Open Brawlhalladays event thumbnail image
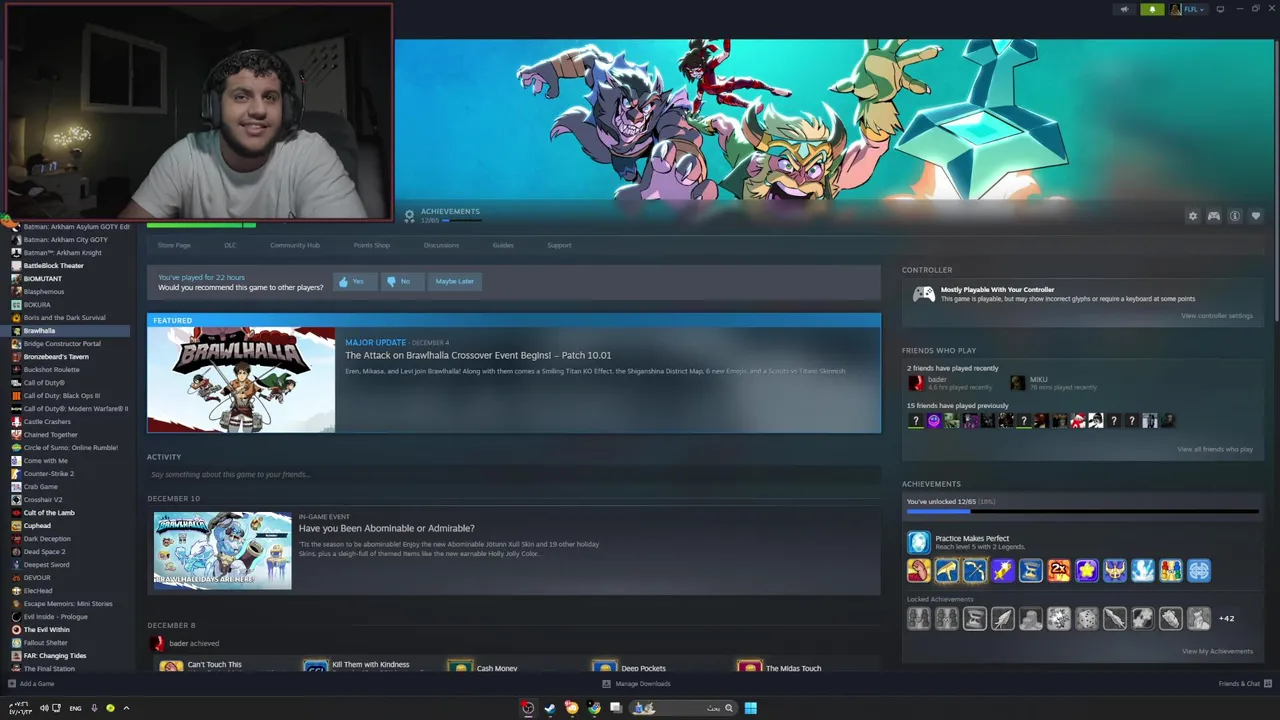This screenshot has width=1280, height=720. click(222, 550)
